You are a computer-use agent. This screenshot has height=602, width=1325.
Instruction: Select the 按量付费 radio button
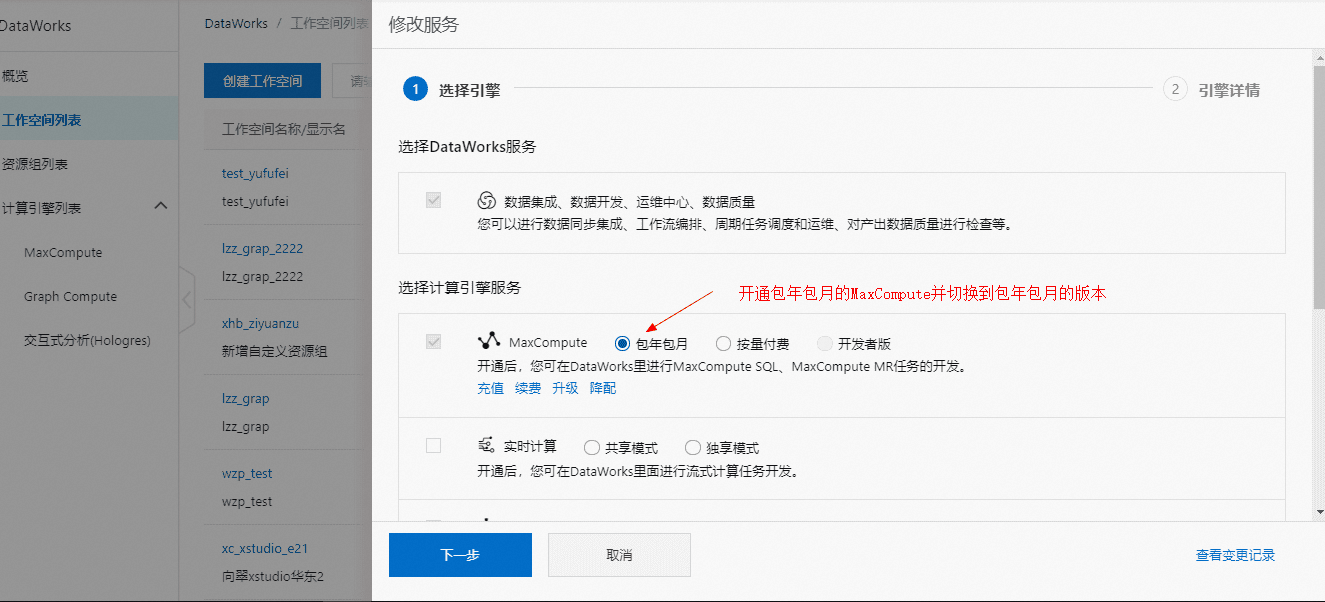coord(723,343)
